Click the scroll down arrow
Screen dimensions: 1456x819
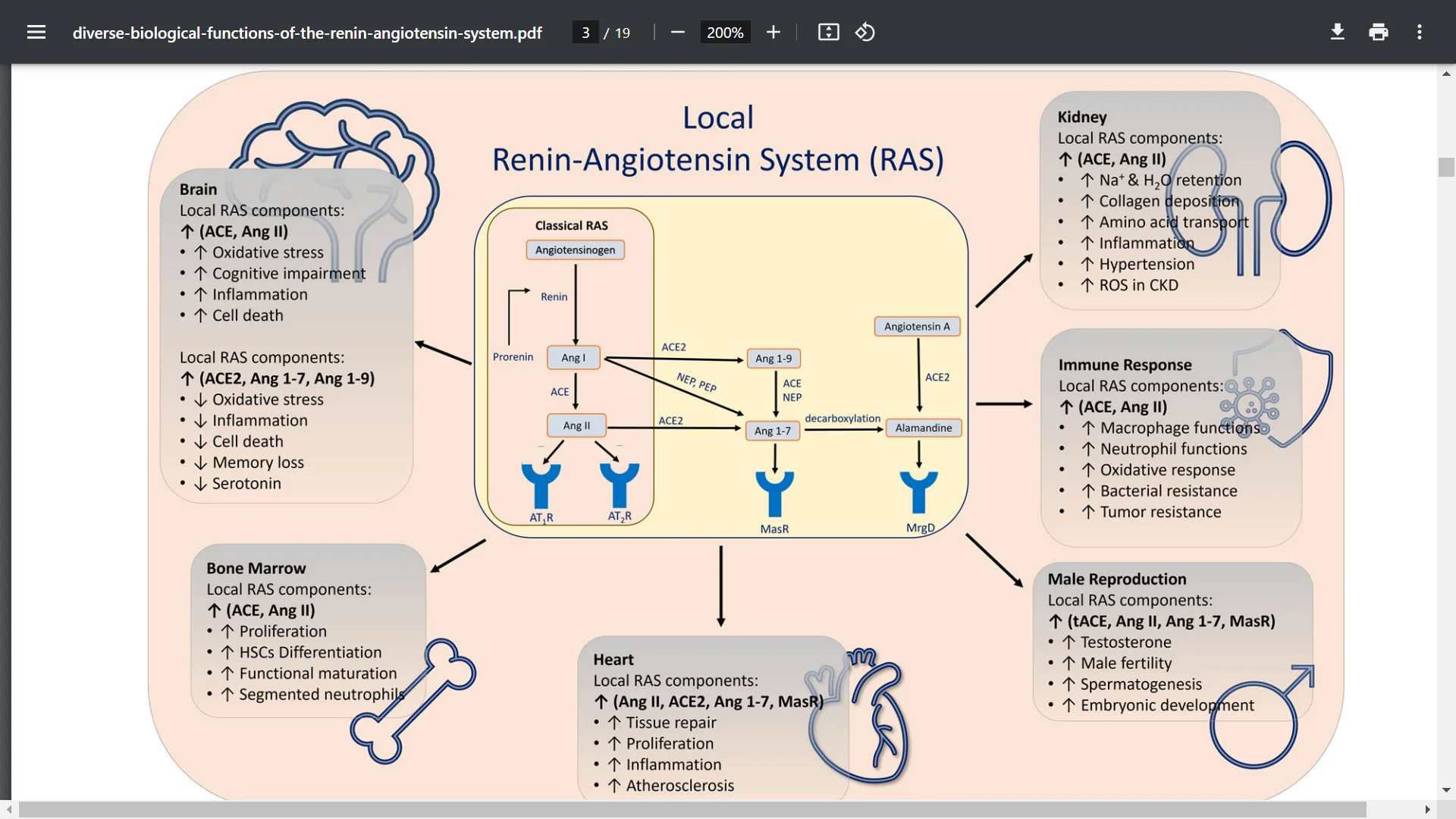(x=1445, y=789)
